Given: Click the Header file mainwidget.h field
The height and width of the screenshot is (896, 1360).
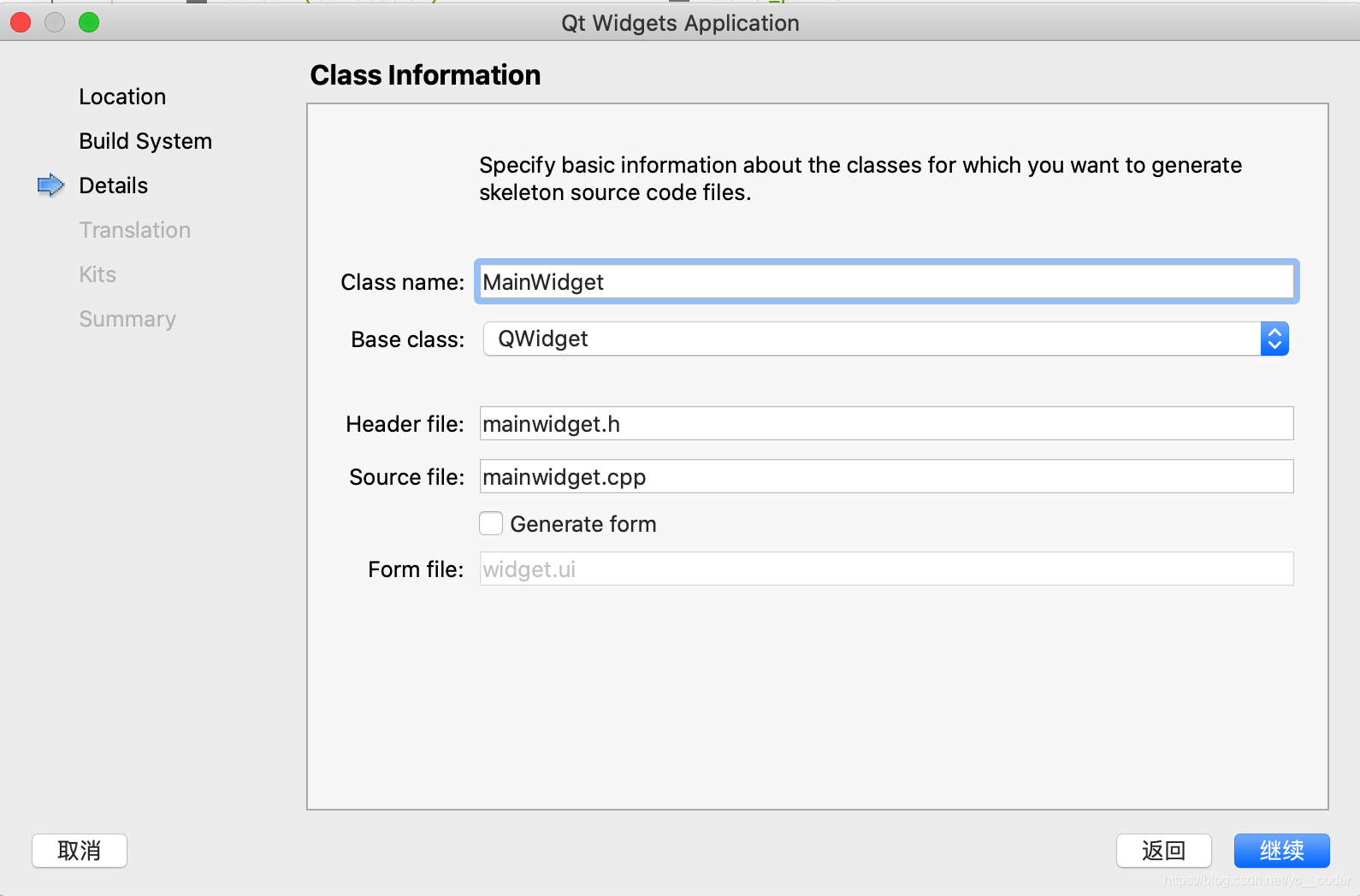Looking at the screenshot, I should point(886,423).
